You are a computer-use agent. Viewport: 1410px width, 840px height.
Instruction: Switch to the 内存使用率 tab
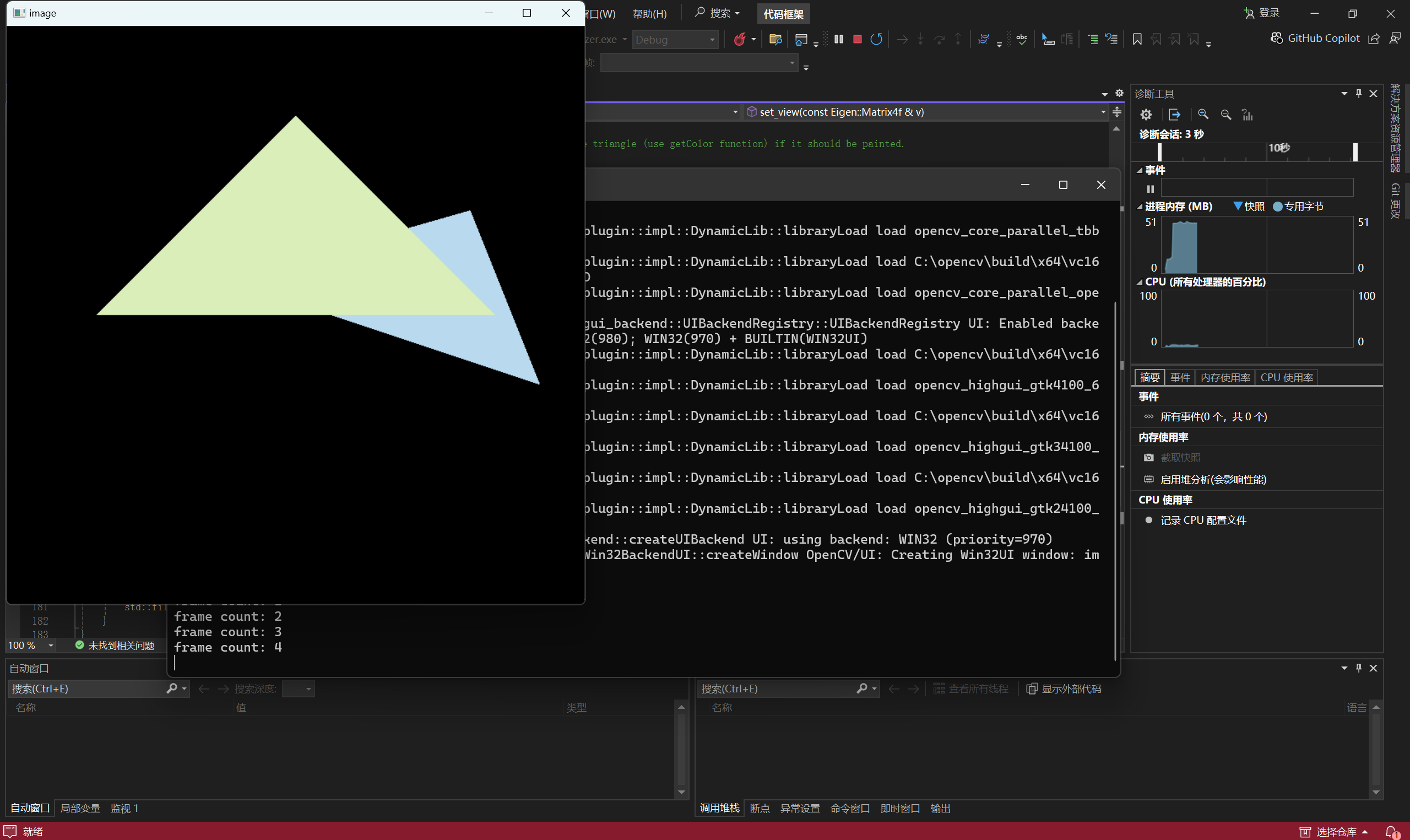1225,377
